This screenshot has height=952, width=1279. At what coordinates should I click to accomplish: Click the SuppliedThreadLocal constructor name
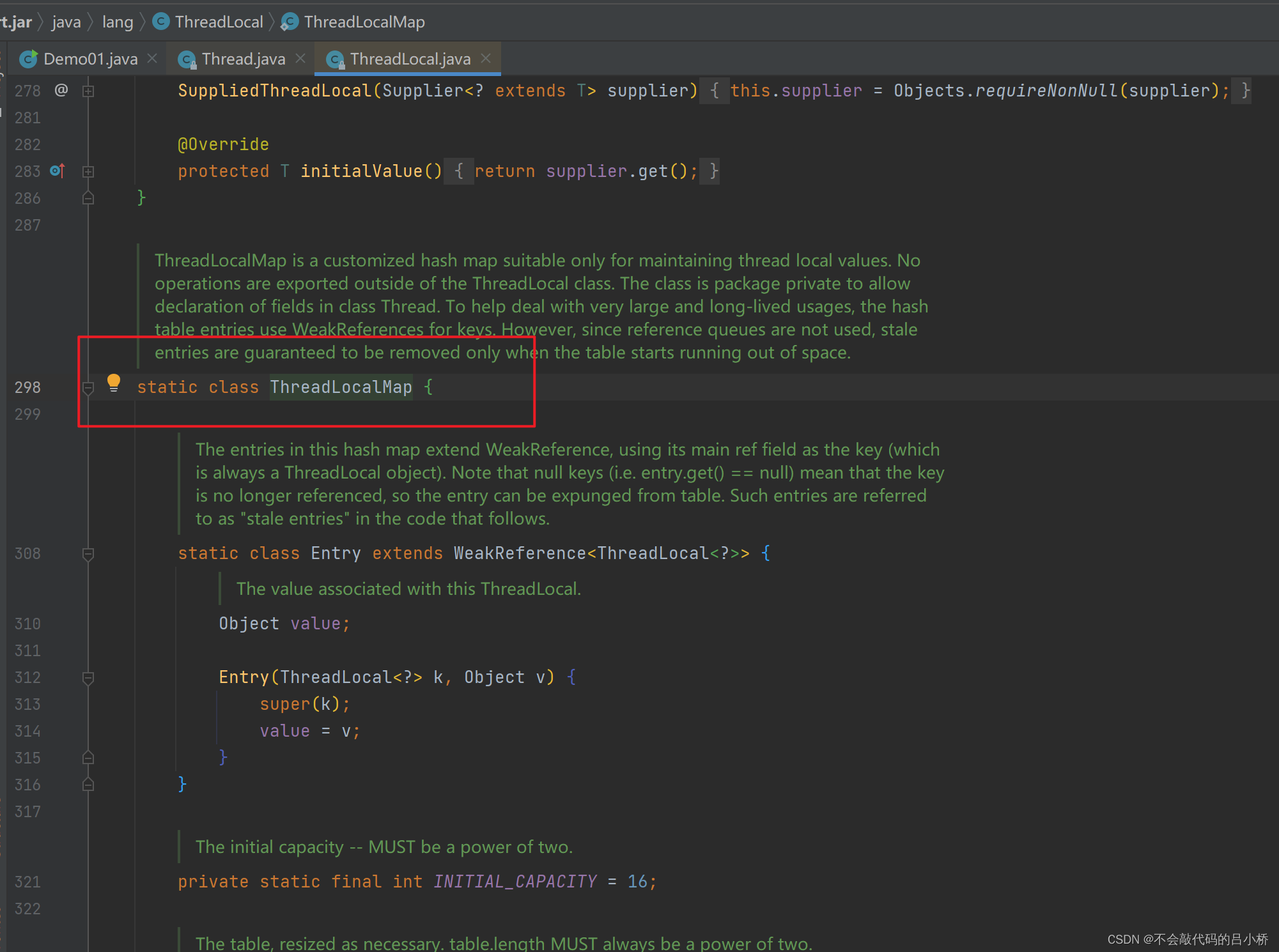tap(274, 91)
